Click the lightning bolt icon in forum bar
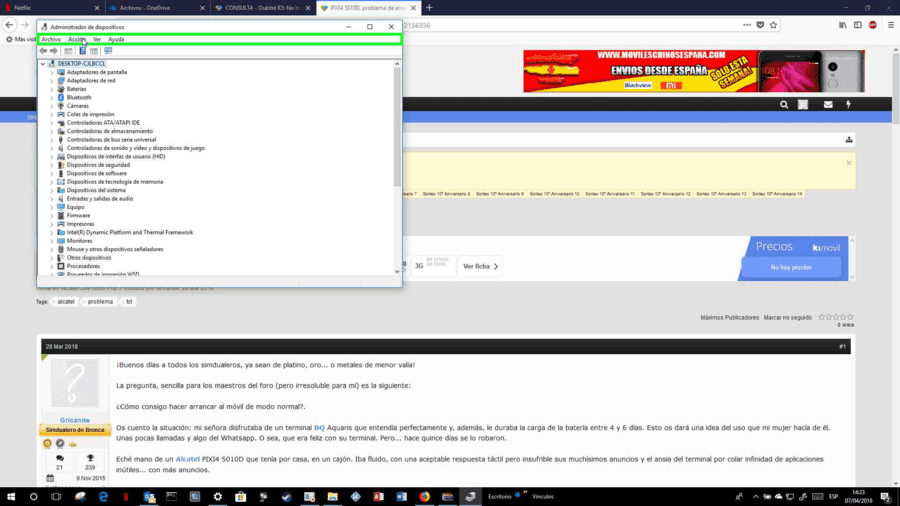This screenshot has width=900, height=506. [848, 104]
